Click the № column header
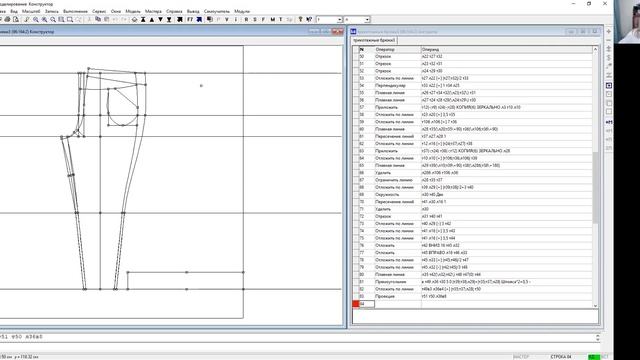 click(x=367, y=49)
